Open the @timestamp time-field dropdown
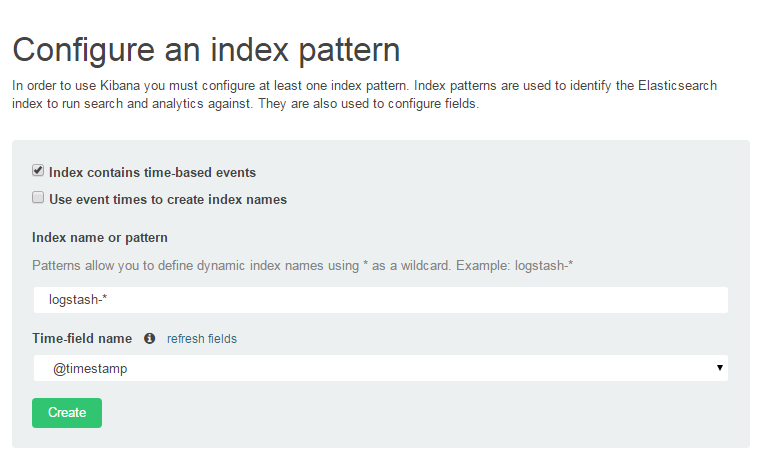The width and height of the screenshot is (761, 467). [x=380, y=368]
